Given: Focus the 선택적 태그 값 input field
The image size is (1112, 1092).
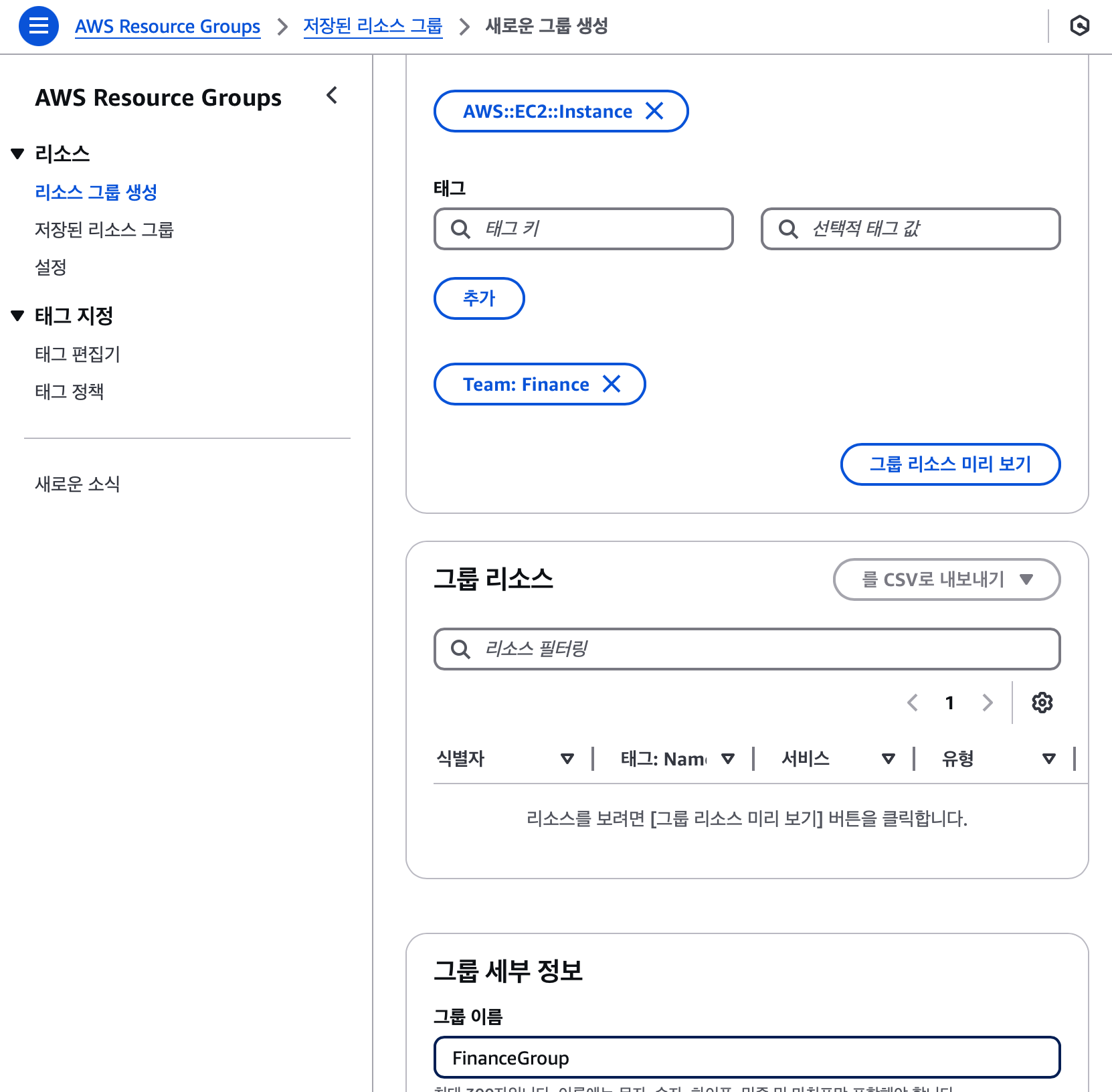Looking at the screenshot, I should click(911, 229).
